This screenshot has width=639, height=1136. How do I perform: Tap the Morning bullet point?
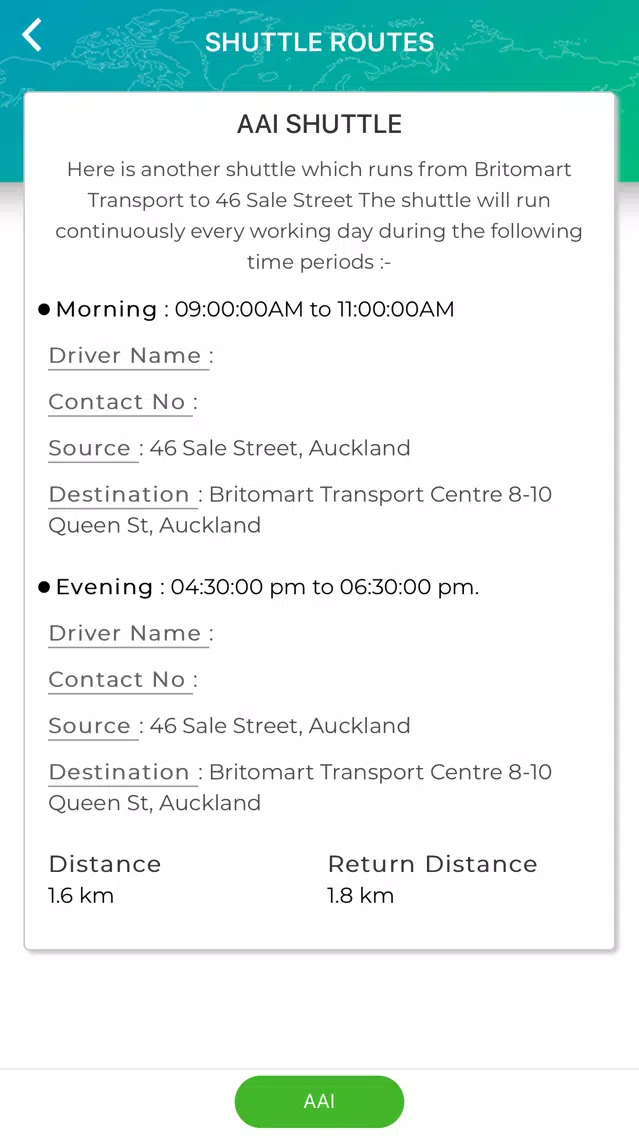coord(44,310)
